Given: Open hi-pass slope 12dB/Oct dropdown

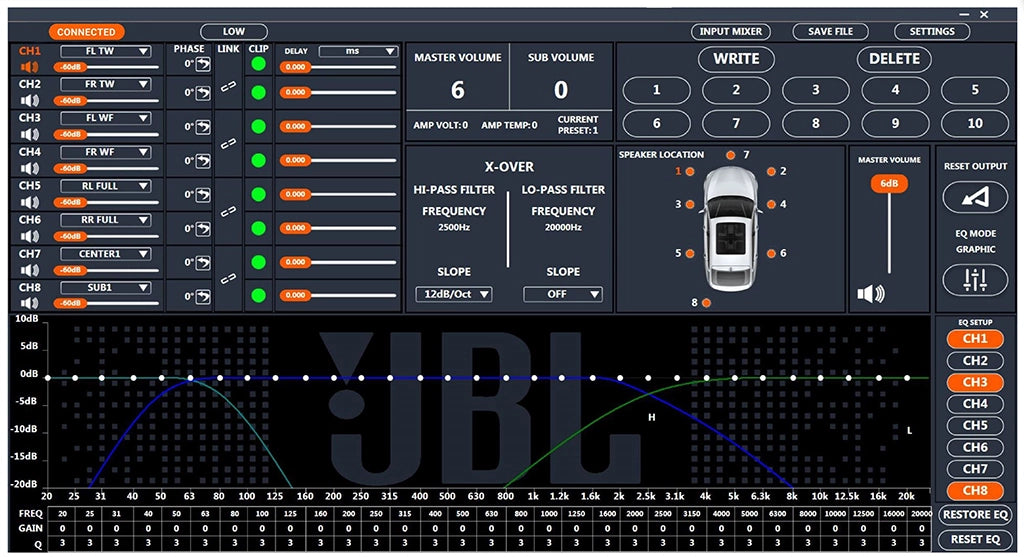Looking at the screenshot, I should tap(454, 294).
